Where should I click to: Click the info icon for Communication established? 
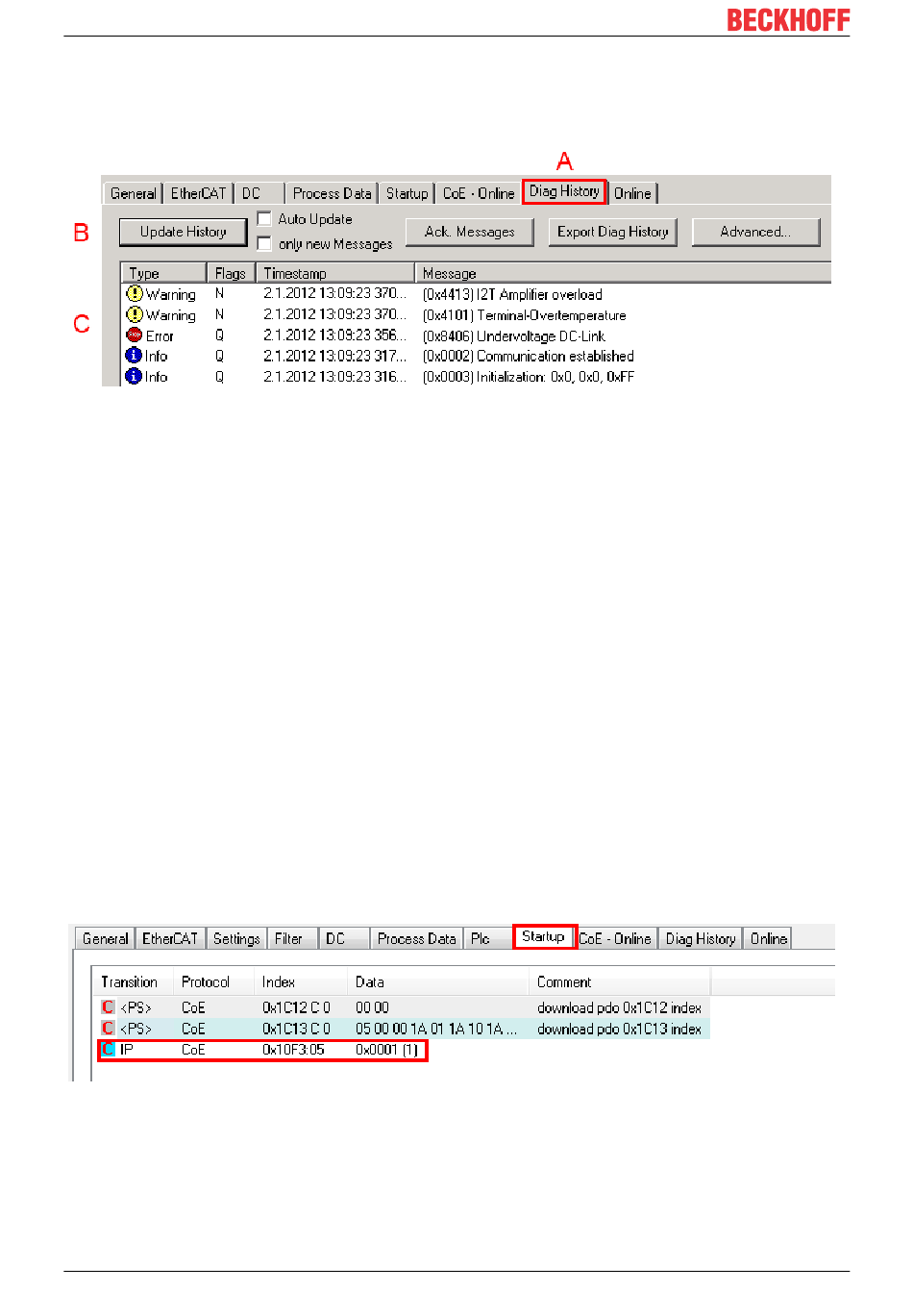(x=135, y=356)
